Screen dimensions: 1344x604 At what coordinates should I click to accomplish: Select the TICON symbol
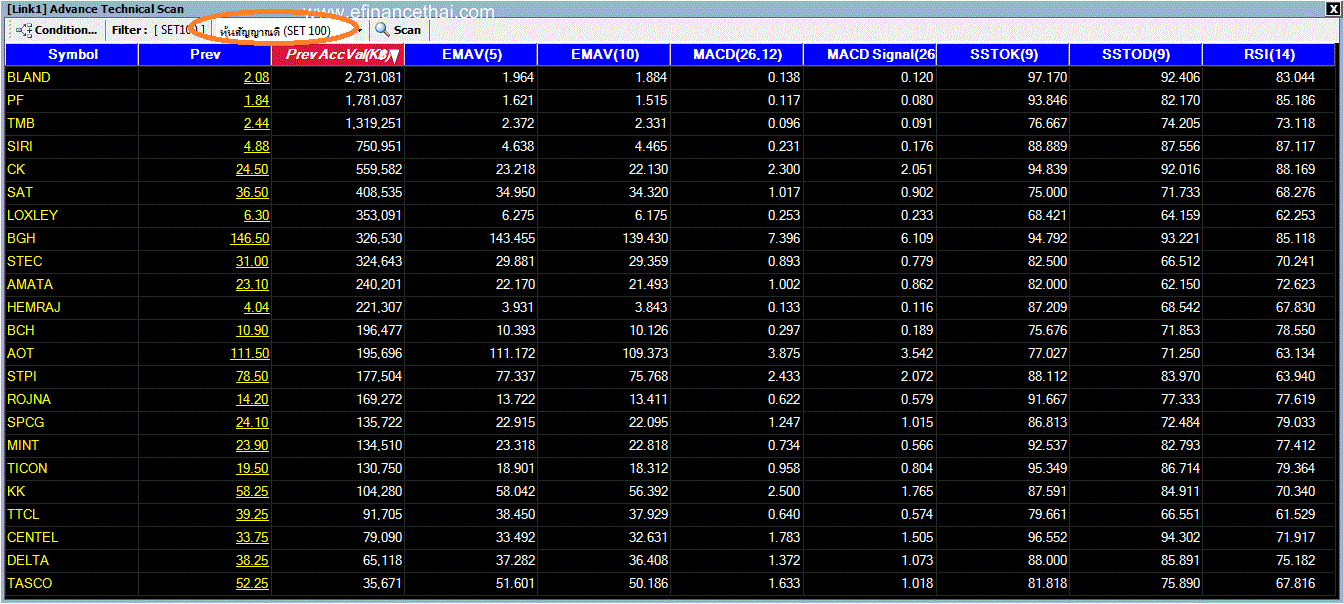[27, 468]
